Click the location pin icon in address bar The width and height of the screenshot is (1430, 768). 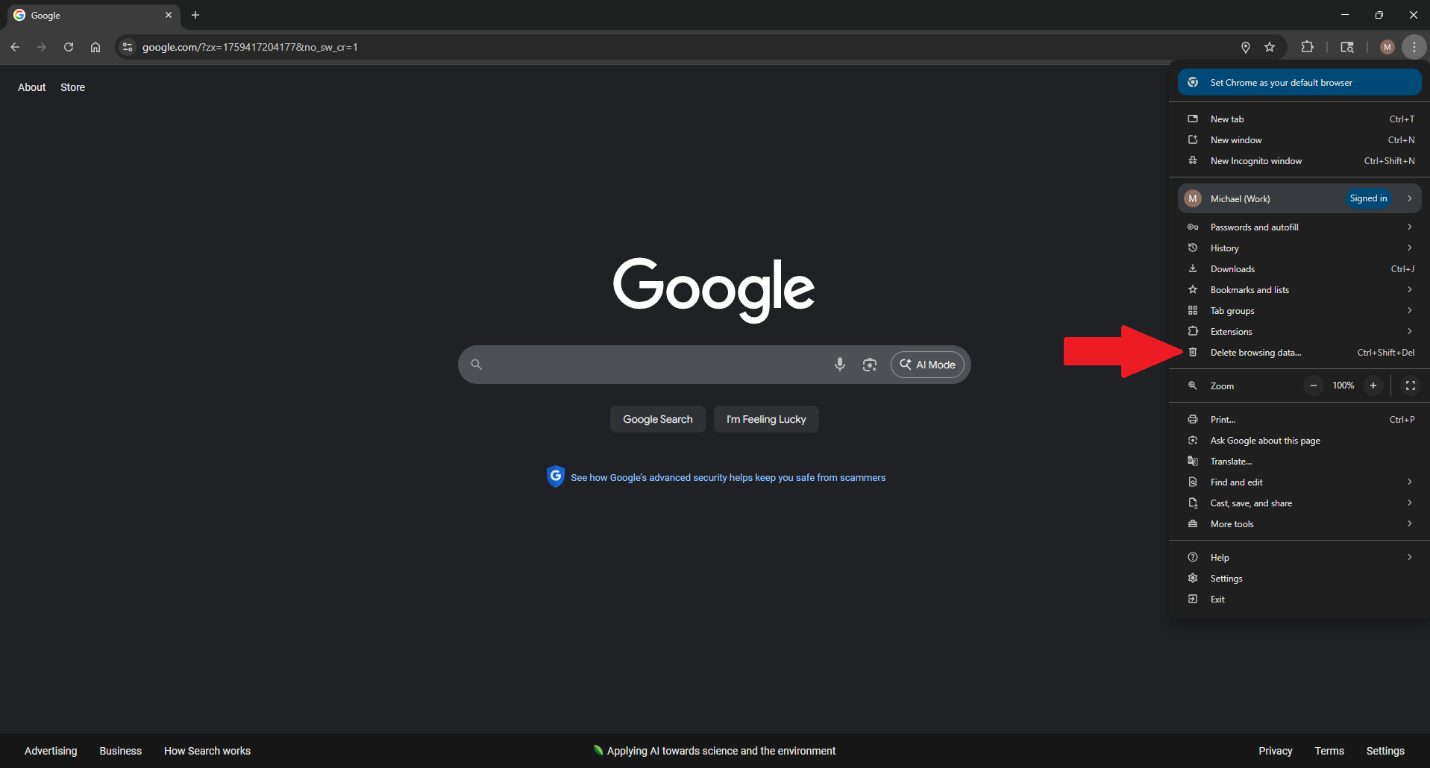[x=1245, y=47]
